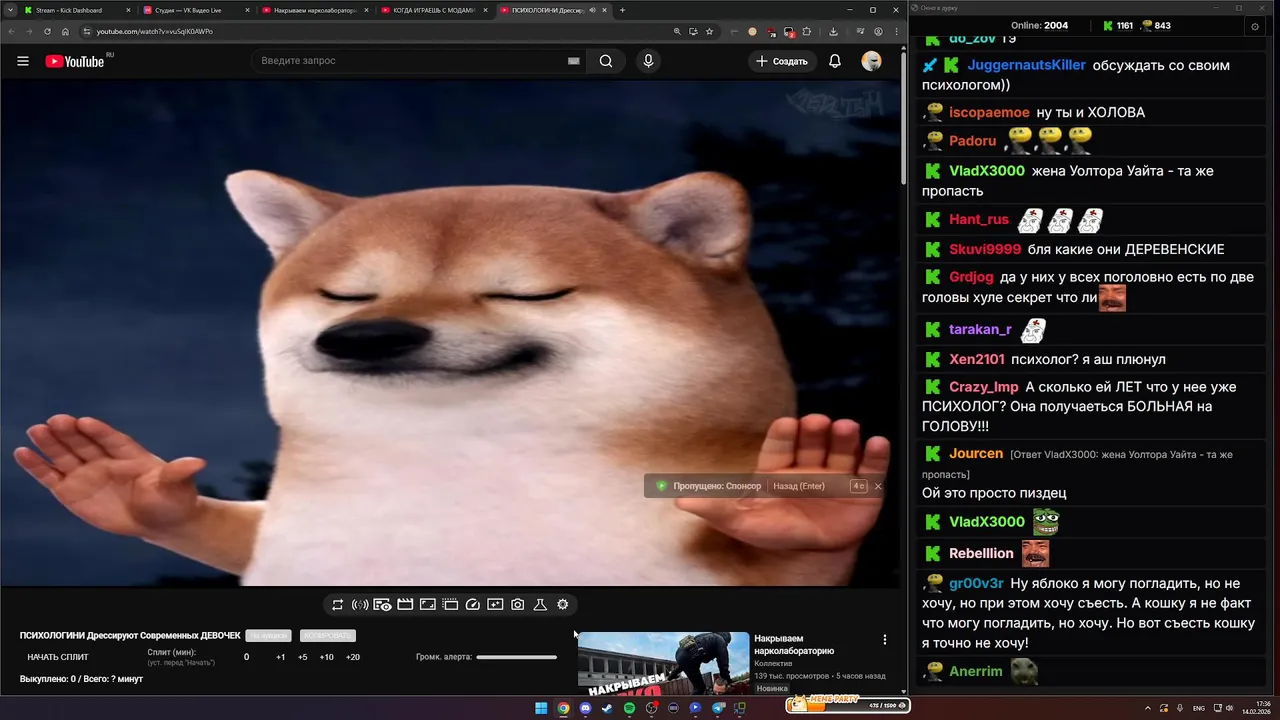Open a new Chrome tab
This screenshot has width=1280, height=720.
(622, 10)
